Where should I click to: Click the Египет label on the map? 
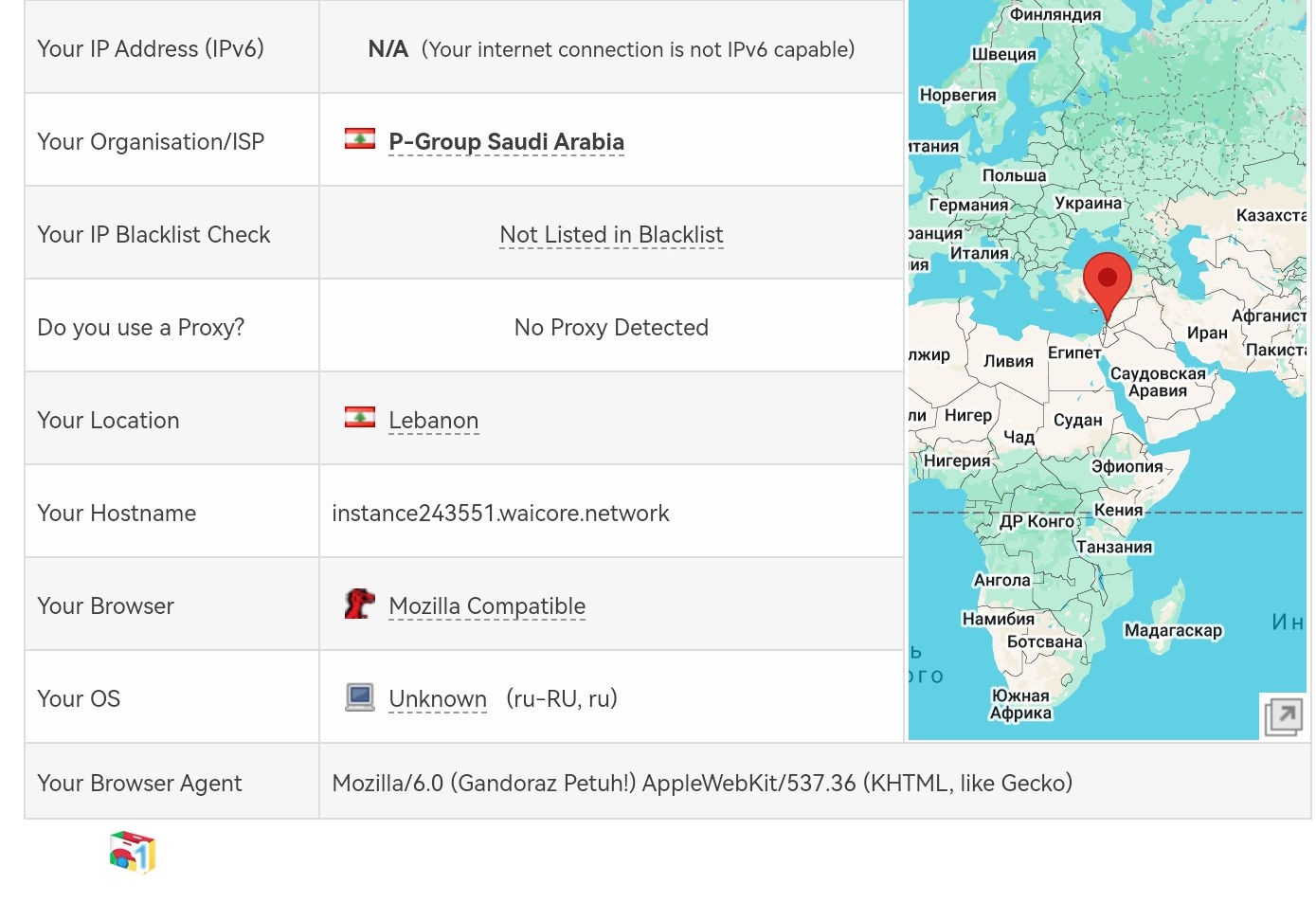(x=1074, y=352)
